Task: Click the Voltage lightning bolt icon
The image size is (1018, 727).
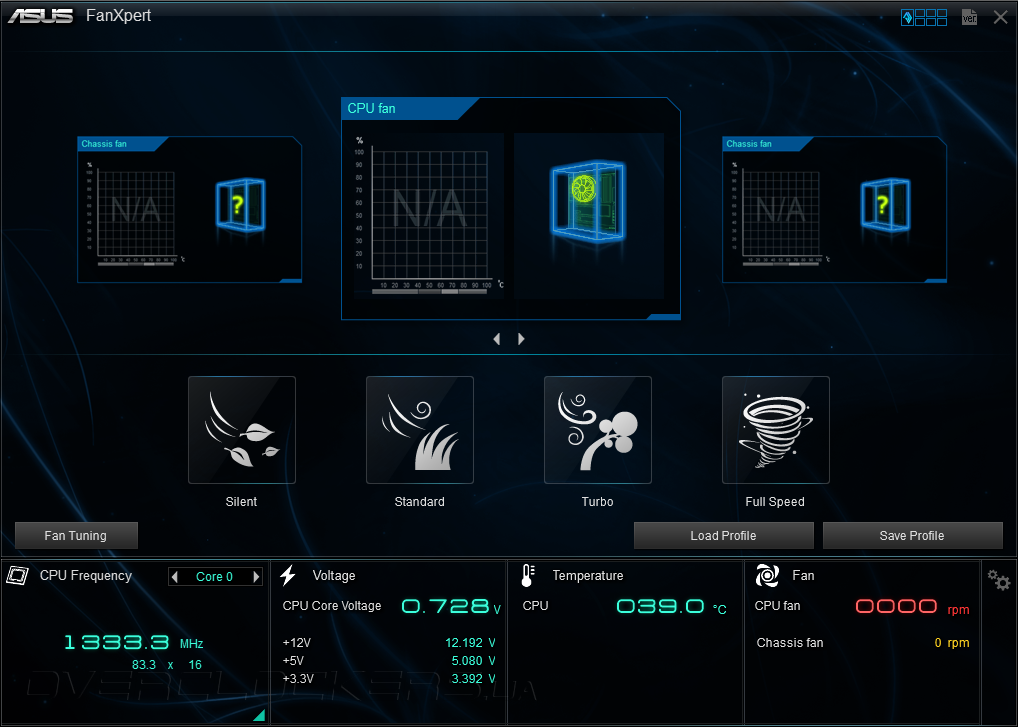Action: click(288, 575)
